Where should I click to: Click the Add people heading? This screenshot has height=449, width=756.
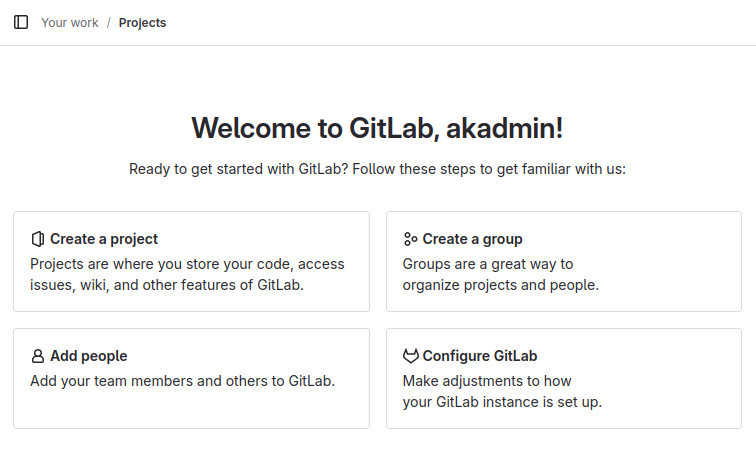(x=88, y=356)
